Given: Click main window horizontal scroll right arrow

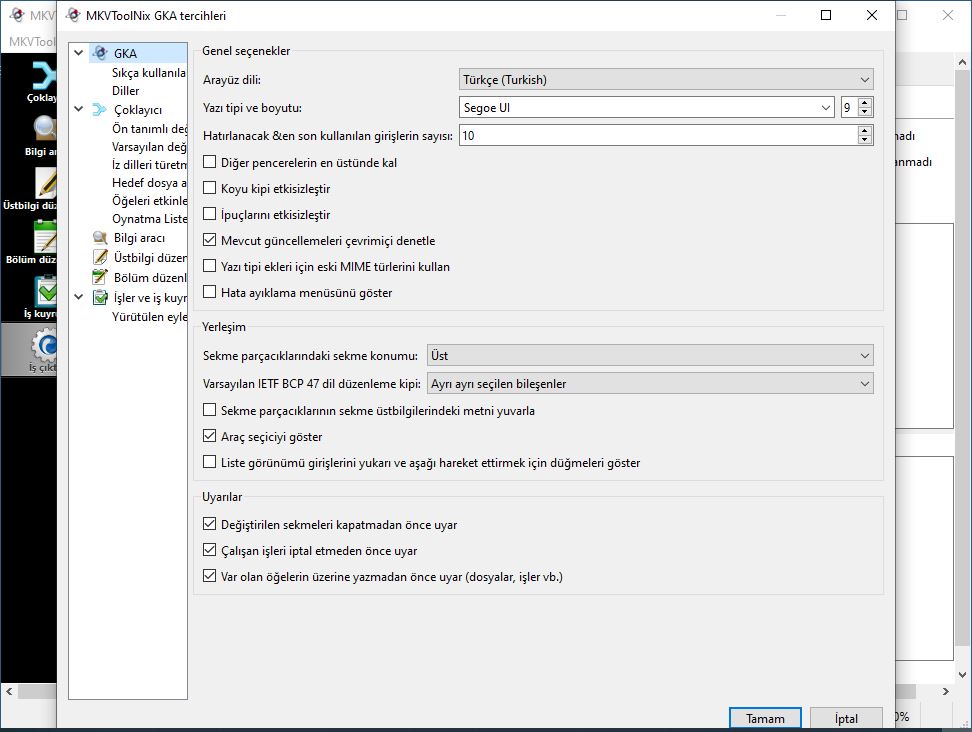Looking at the screenshot, I should pos(945,691).
